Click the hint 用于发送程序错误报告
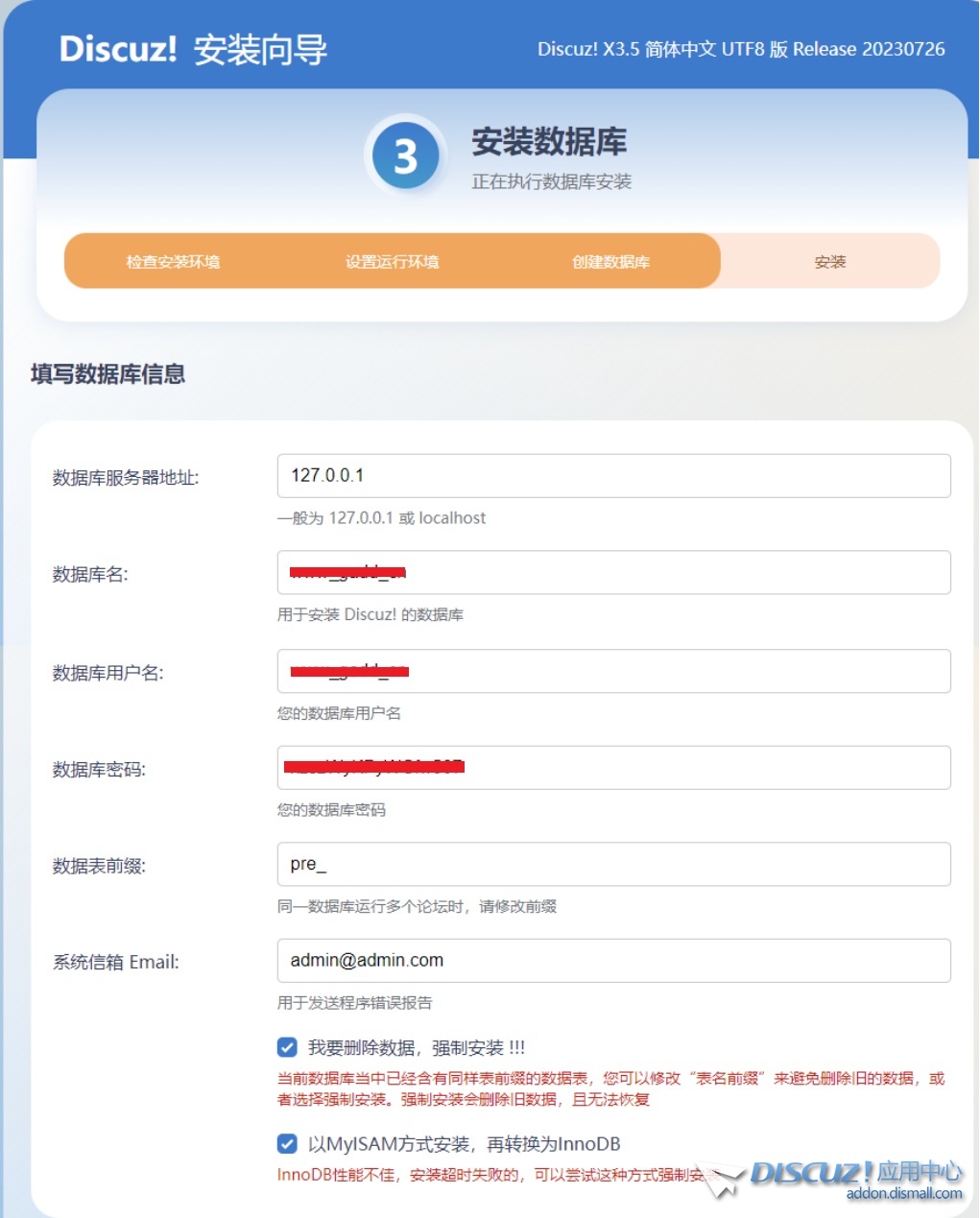980x1218 pixels. pos(355,1003)
